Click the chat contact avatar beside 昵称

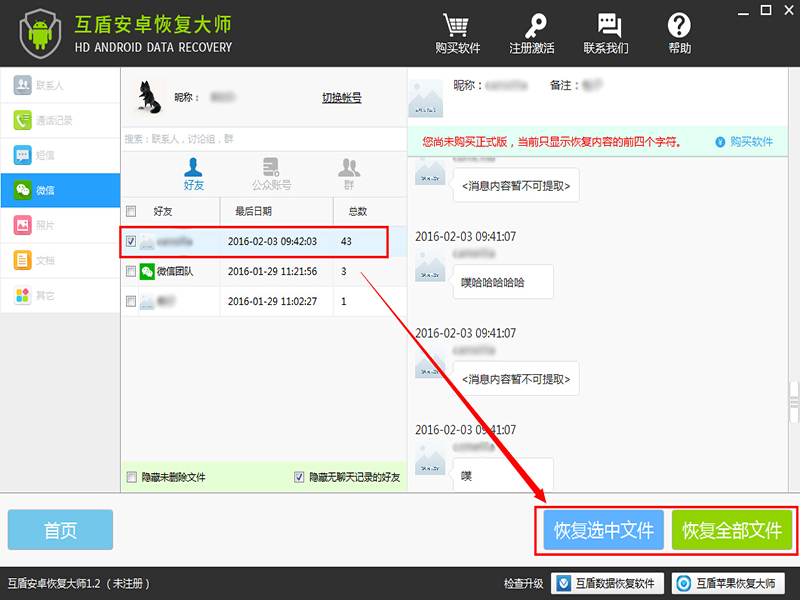coord(426,98)
